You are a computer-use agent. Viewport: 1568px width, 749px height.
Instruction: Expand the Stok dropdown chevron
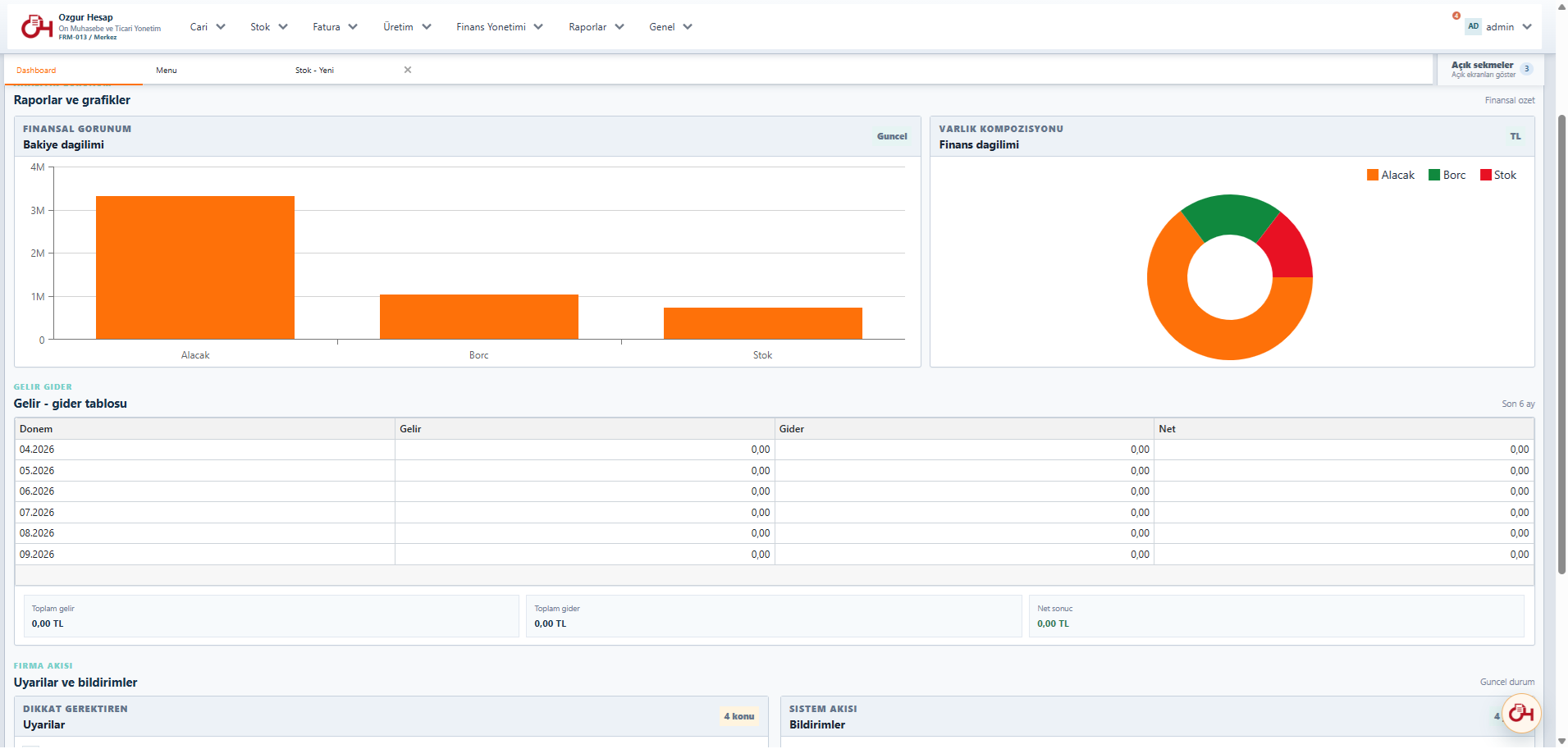point(283,27)
